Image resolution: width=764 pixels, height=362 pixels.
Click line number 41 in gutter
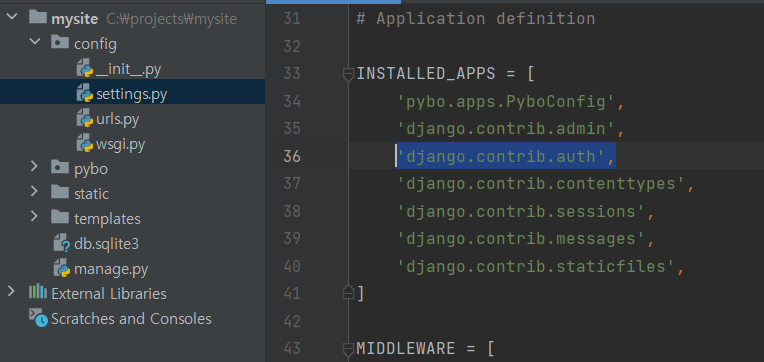click(x=292, y=294)
